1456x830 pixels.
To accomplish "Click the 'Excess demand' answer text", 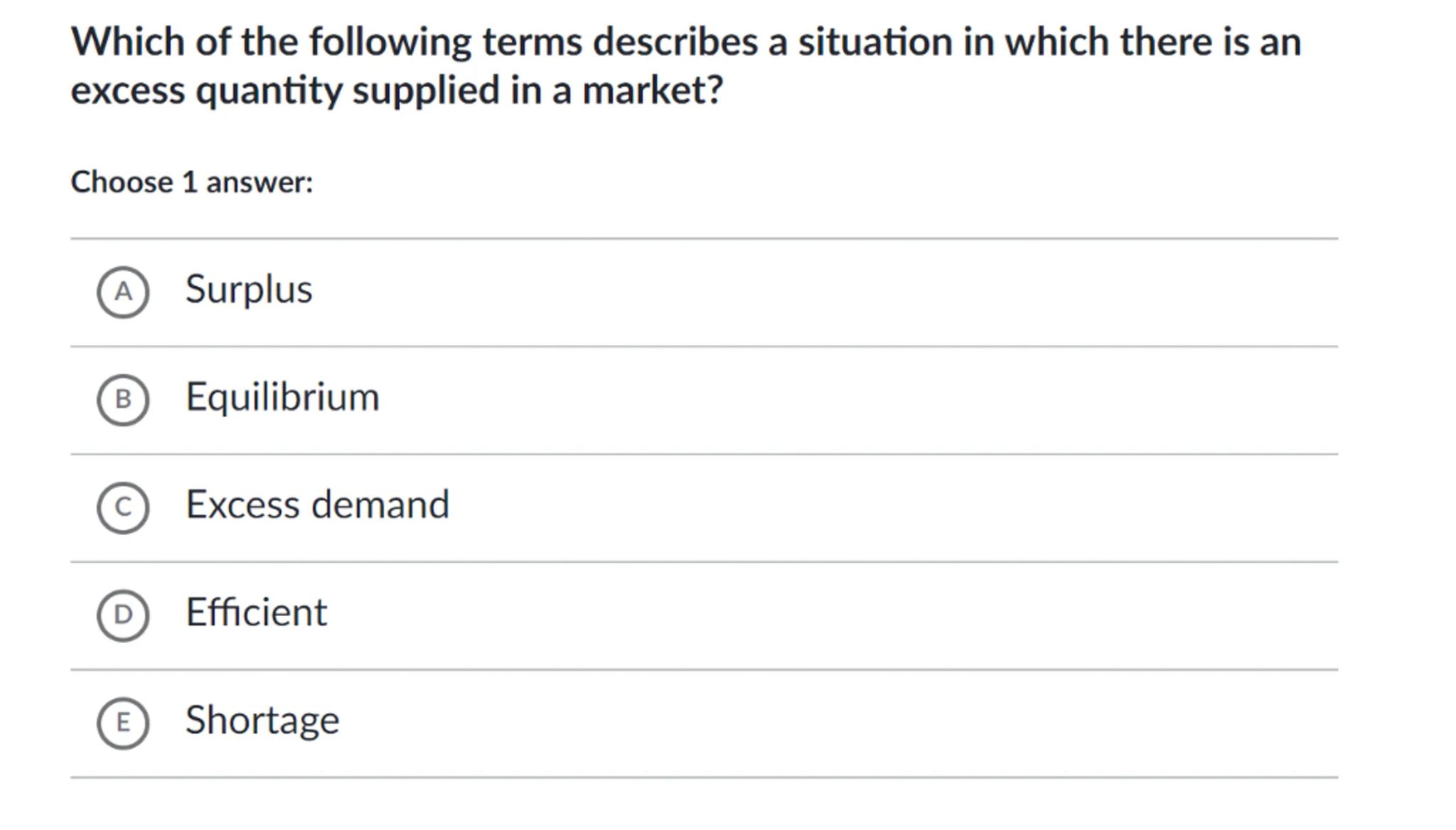I will tap(317, 505).
